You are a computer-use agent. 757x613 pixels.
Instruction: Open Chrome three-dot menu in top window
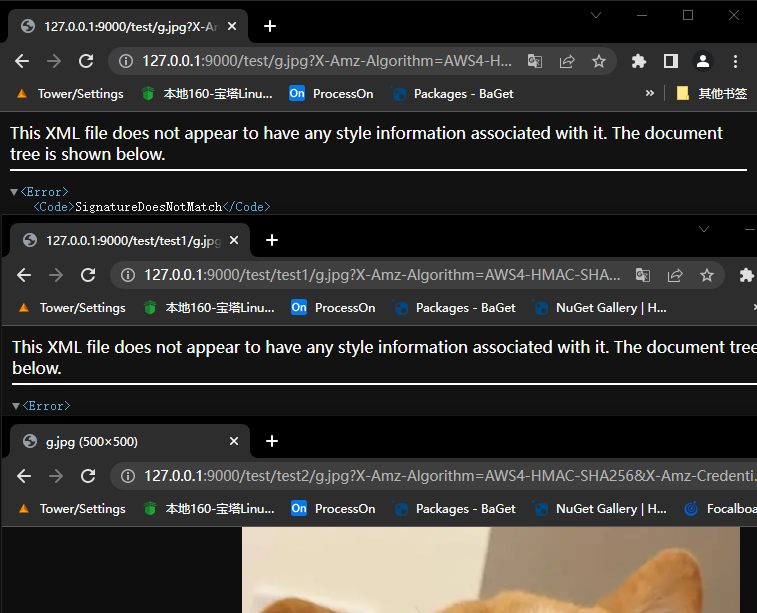(735, 61)
